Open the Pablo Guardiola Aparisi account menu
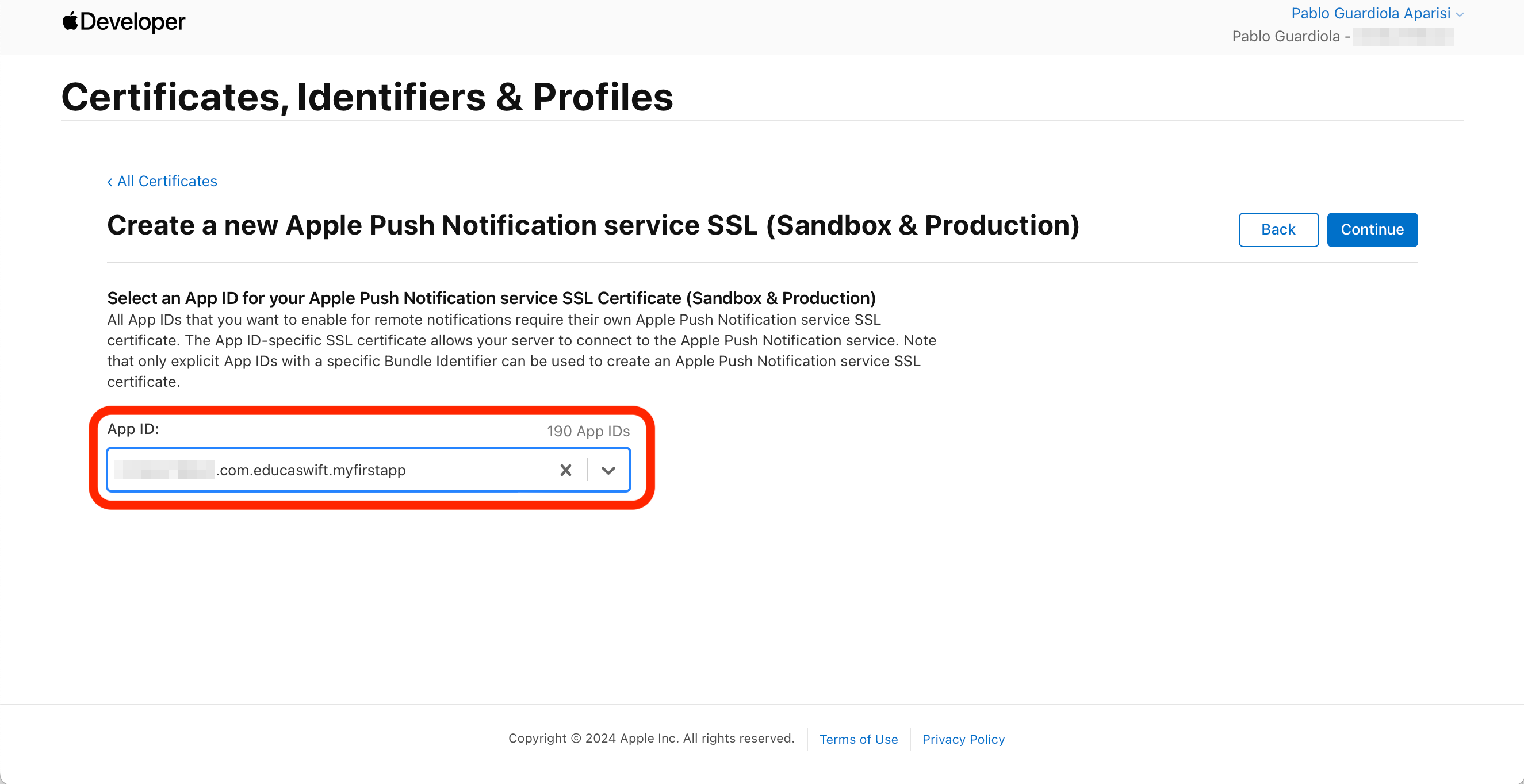Screen dimensions: 1524x784 (x=1370, y=14)
